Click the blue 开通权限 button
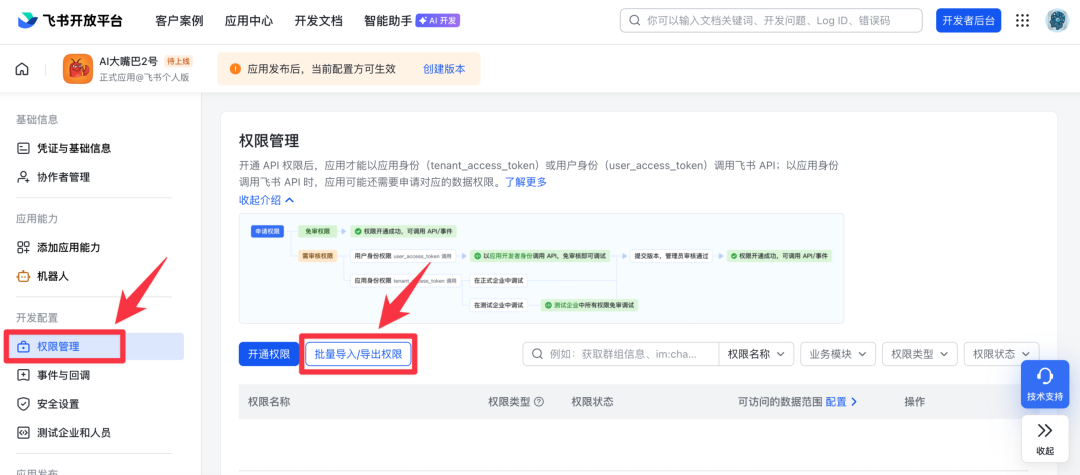The width and height of the screenshot is (1080, 475). tap(268, 354)
